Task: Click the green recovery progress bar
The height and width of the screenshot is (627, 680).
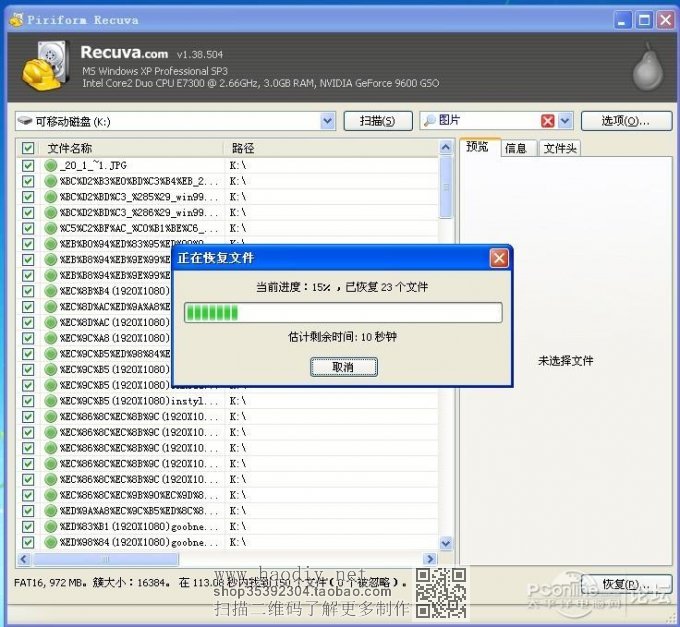Action: coord(342,313)
